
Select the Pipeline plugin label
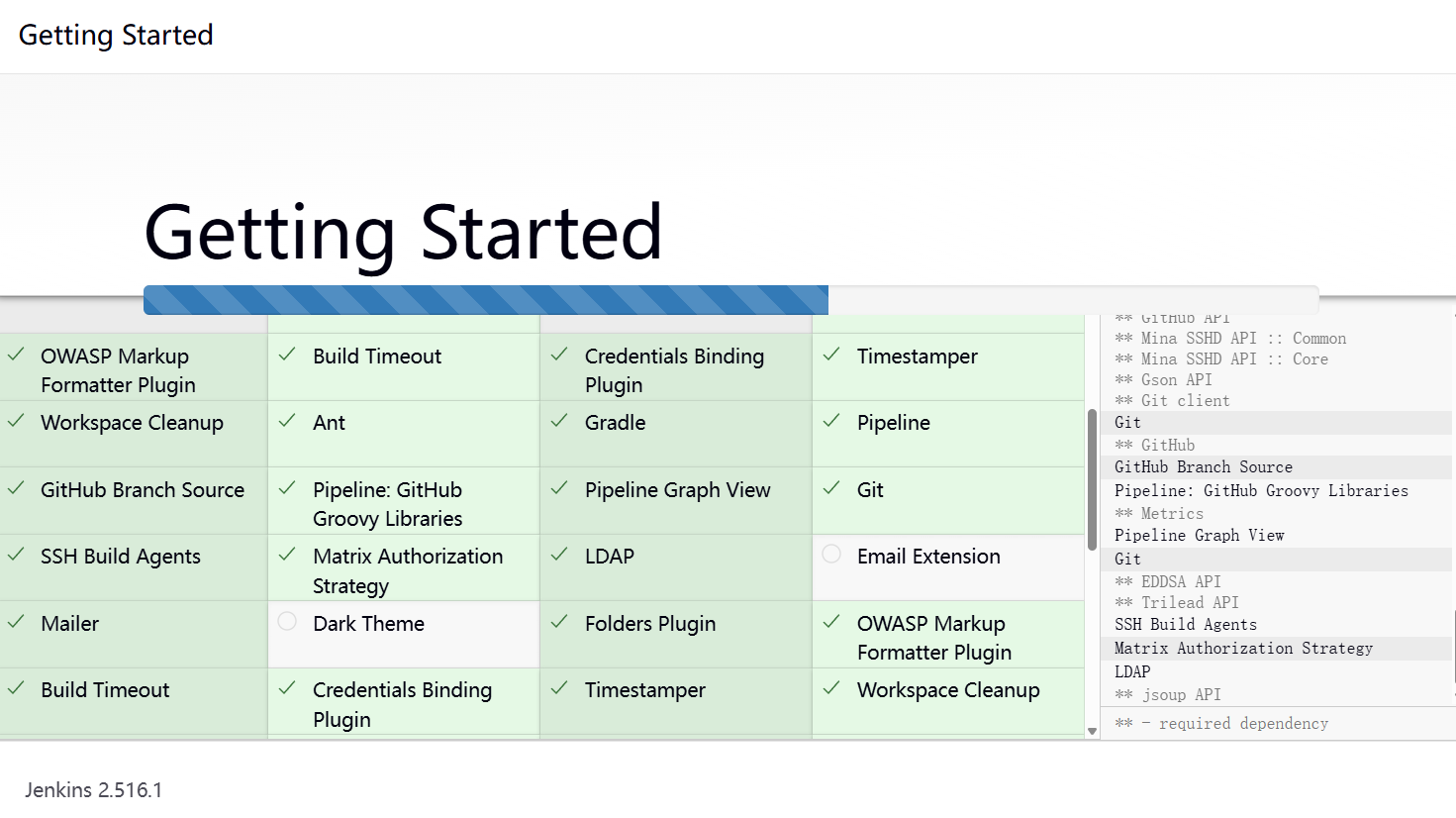tap(894, 423)
